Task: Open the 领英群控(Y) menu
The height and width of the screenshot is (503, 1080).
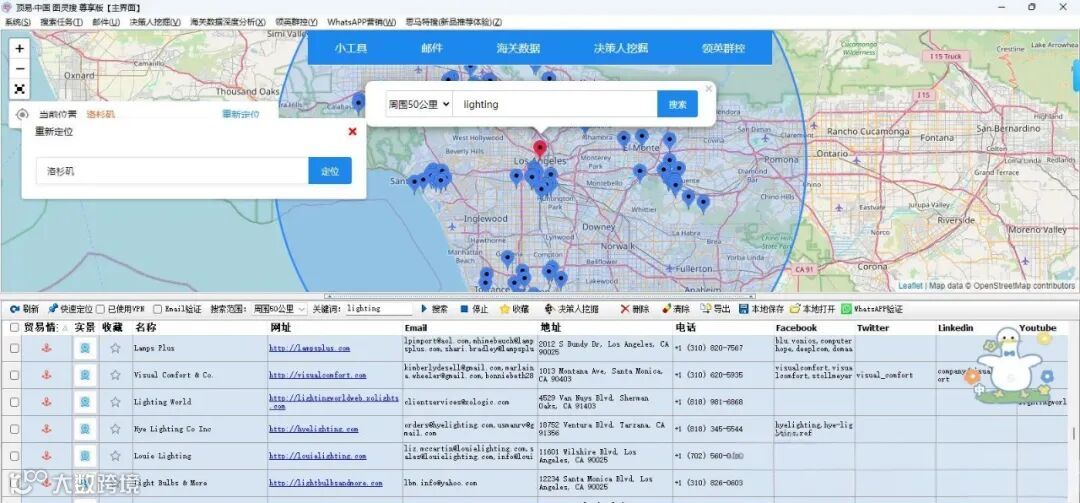Action: coord(296,22)
